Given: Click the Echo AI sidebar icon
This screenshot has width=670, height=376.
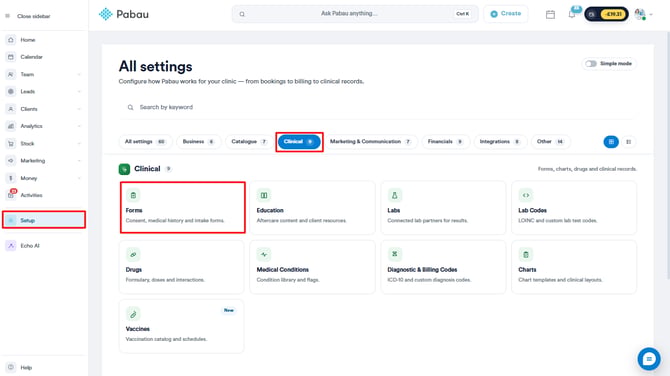Looking at the screenshot, I should coord(11,246).
